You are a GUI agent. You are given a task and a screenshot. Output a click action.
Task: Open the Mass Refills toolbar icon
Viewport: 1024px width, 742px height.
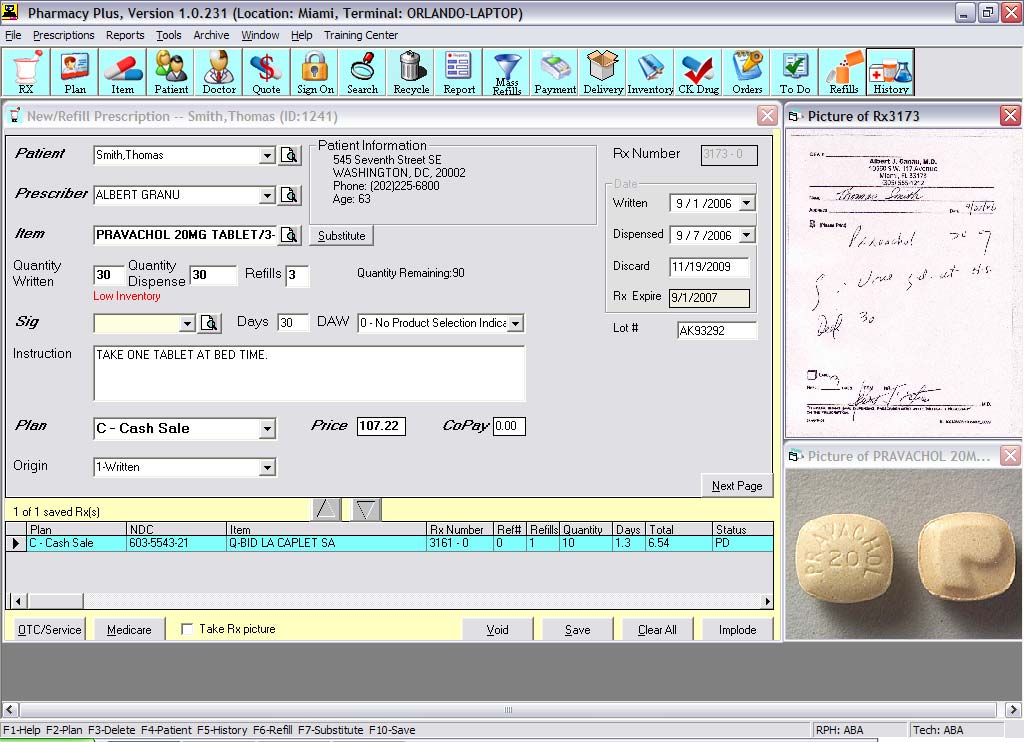click(x=507, y=72)
